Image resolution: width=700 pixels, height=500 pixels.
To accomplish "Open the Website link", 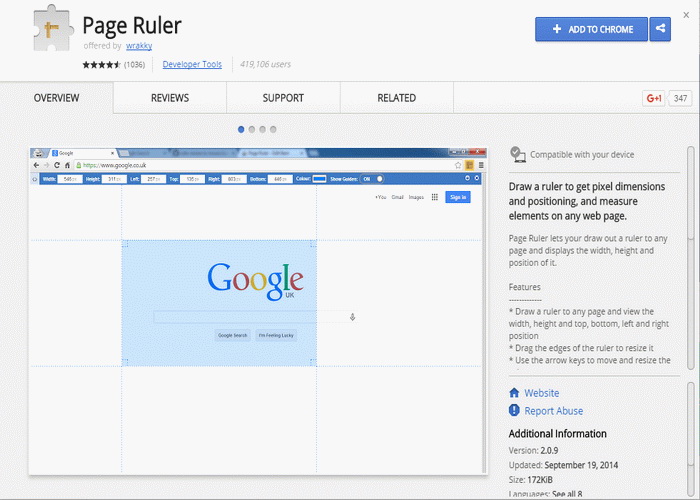I will click(542, 393).
